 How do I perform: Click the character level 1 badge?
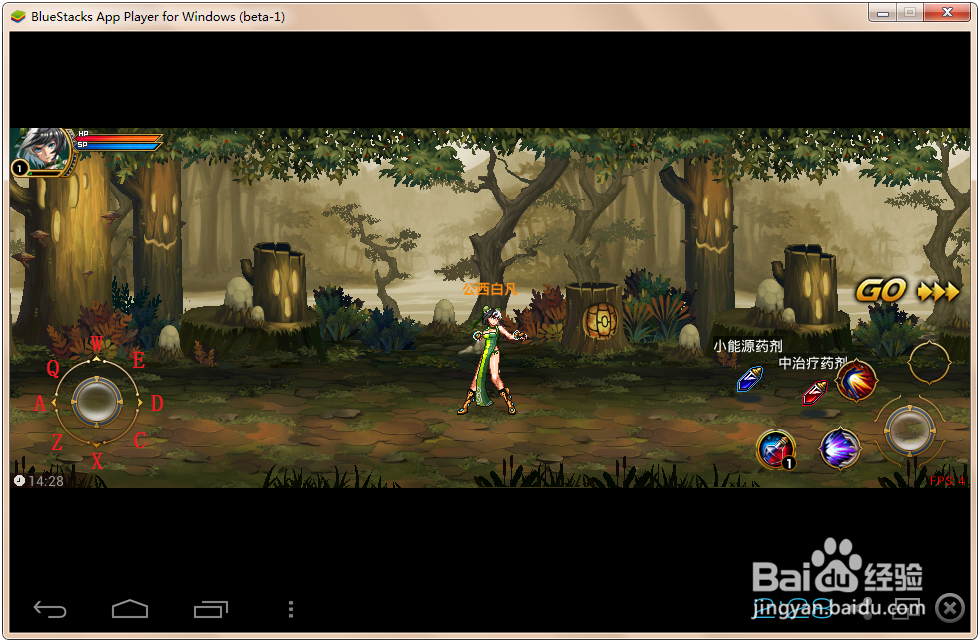pyautogui.click(x=20, y=168)
